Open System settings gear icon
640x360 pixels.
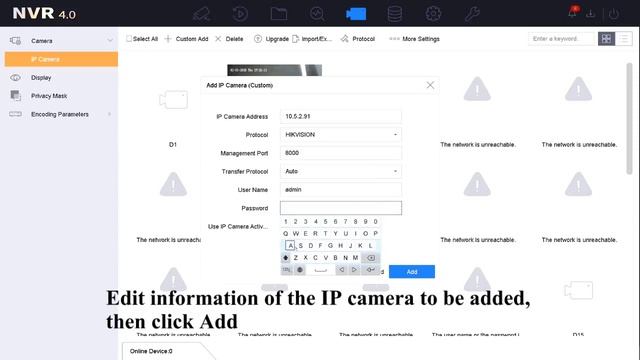[433, 14]
